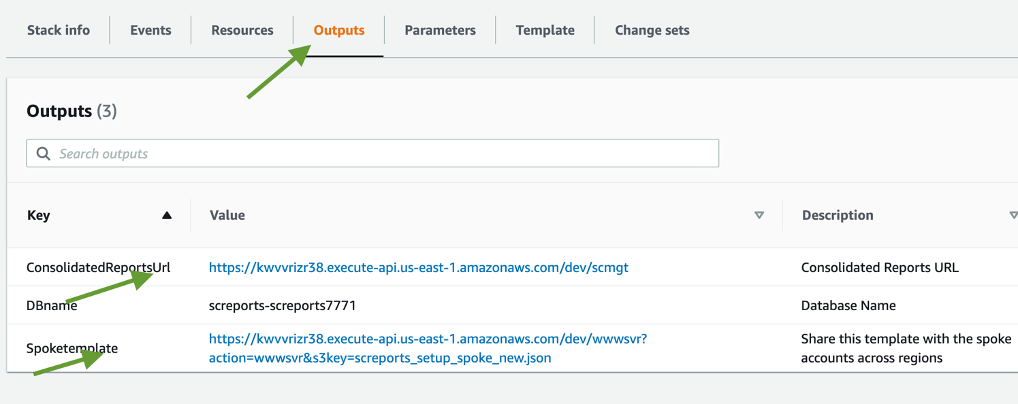Open the Events tab
1018x404 pixels.
[x=150, y=30]
